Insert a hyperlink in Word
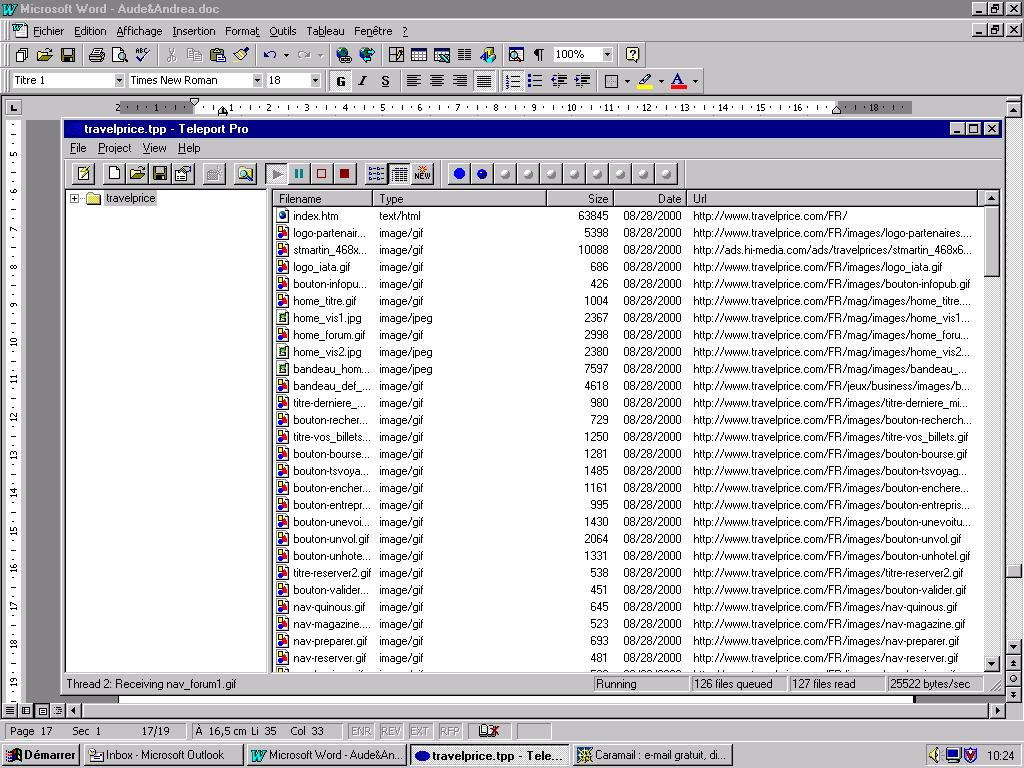The height and width of the screenshot is (768, 1024). [x=344, y=55]
